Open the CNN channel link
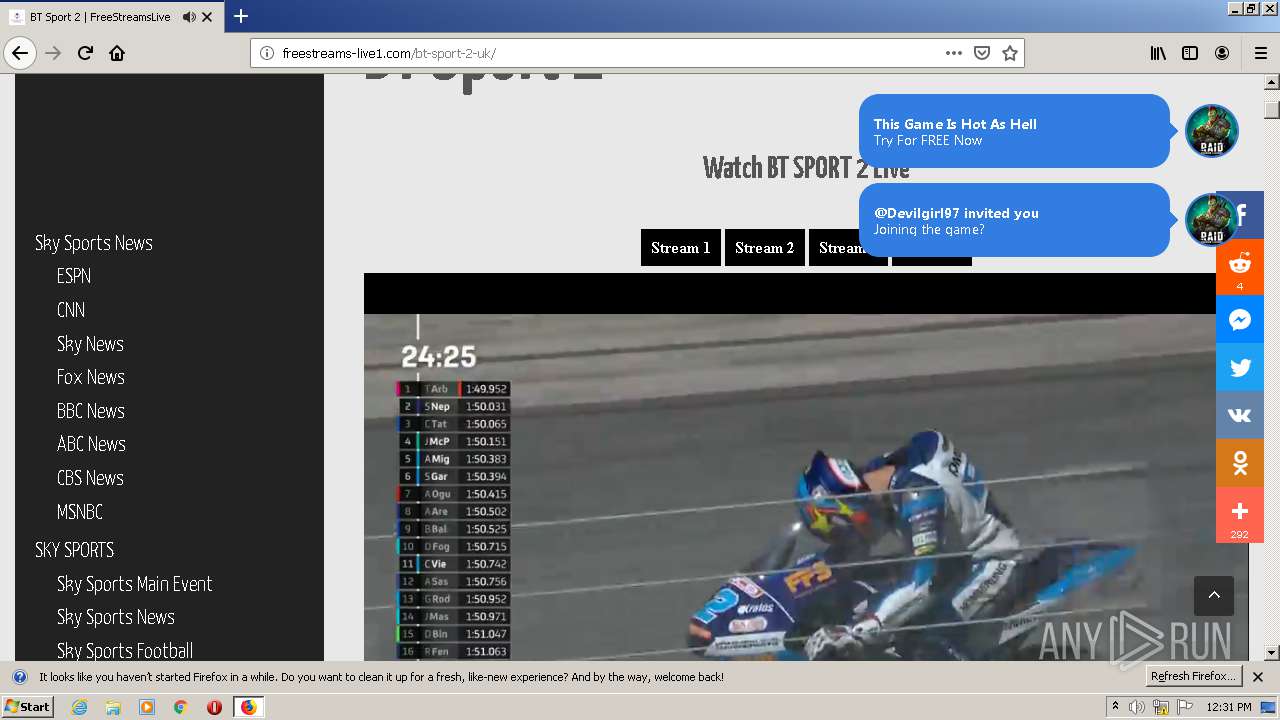The width and height of the screenshot is (1280, 720). click(71, 310)
